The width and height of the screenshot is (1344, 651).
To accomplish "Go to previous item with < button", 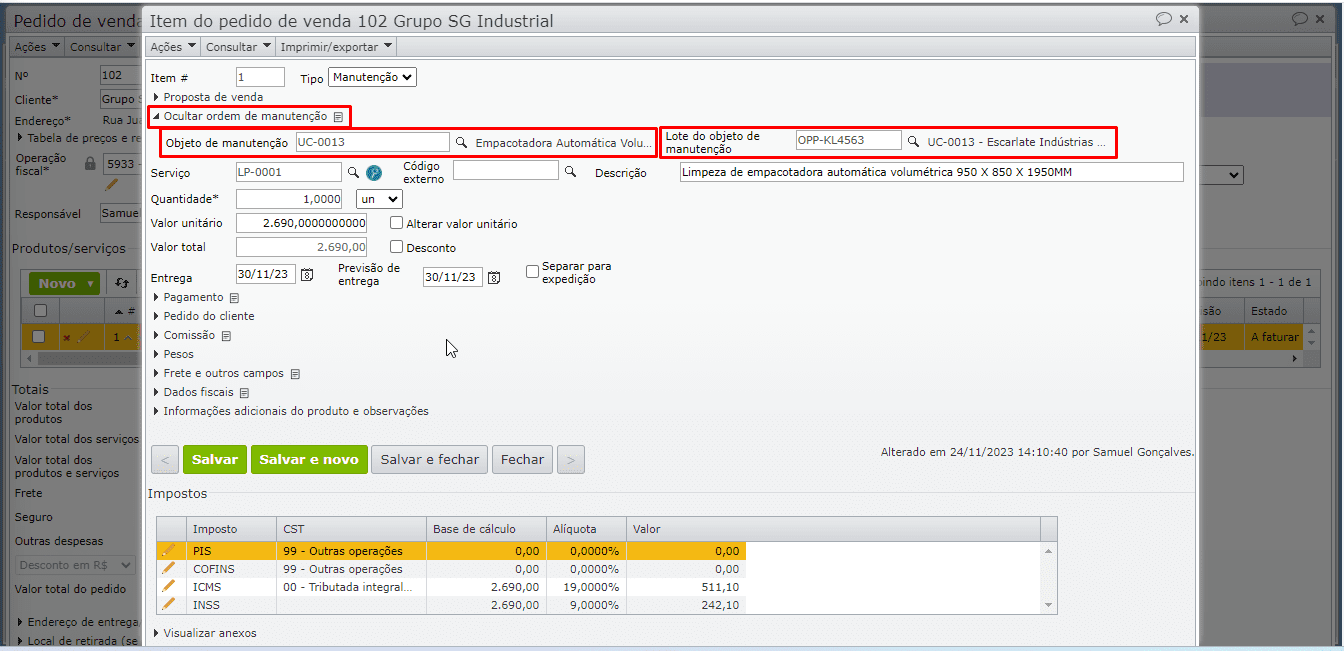I will [165, 460].
